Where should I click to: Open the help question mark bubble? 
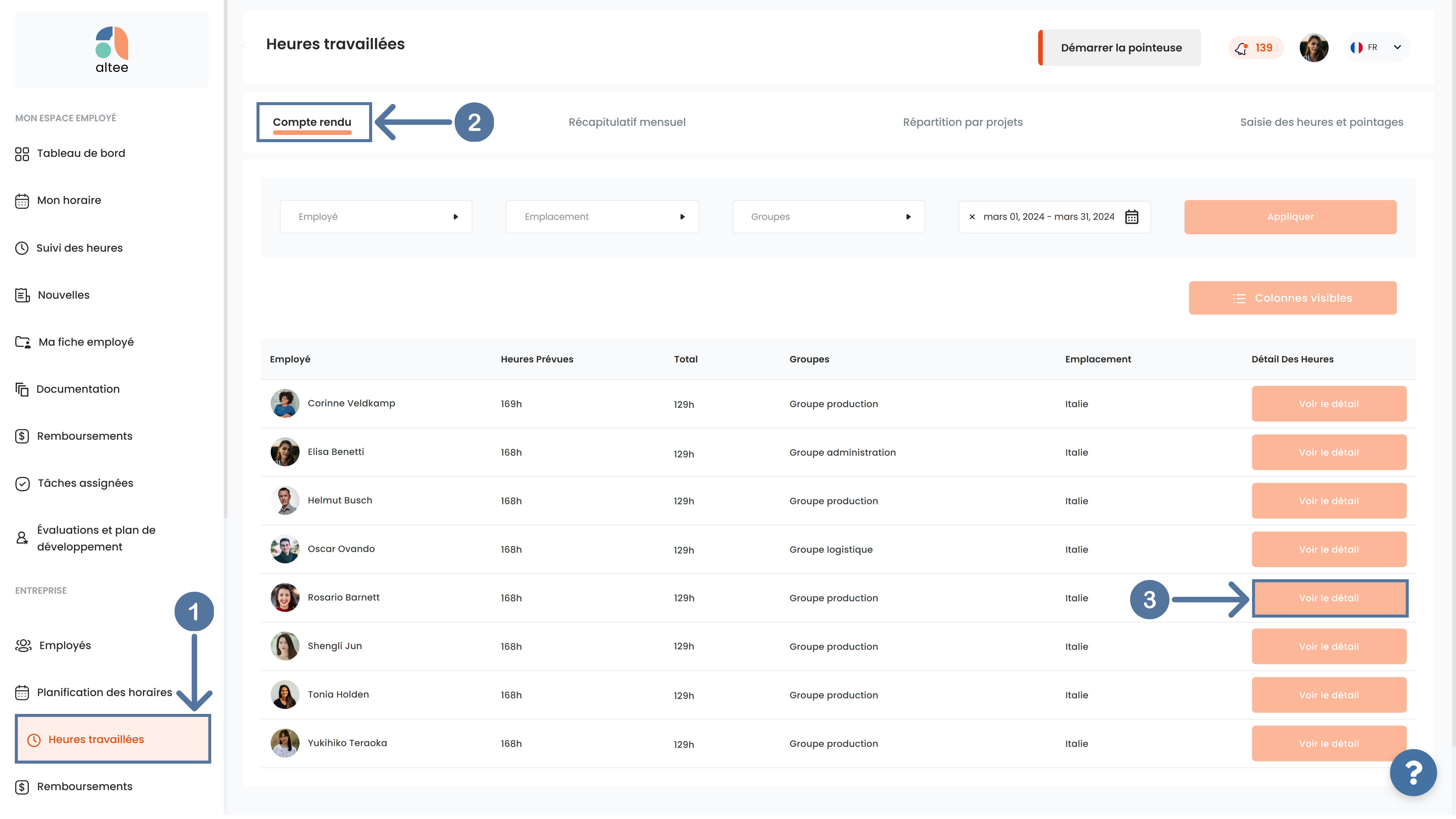click(1413, 773)
